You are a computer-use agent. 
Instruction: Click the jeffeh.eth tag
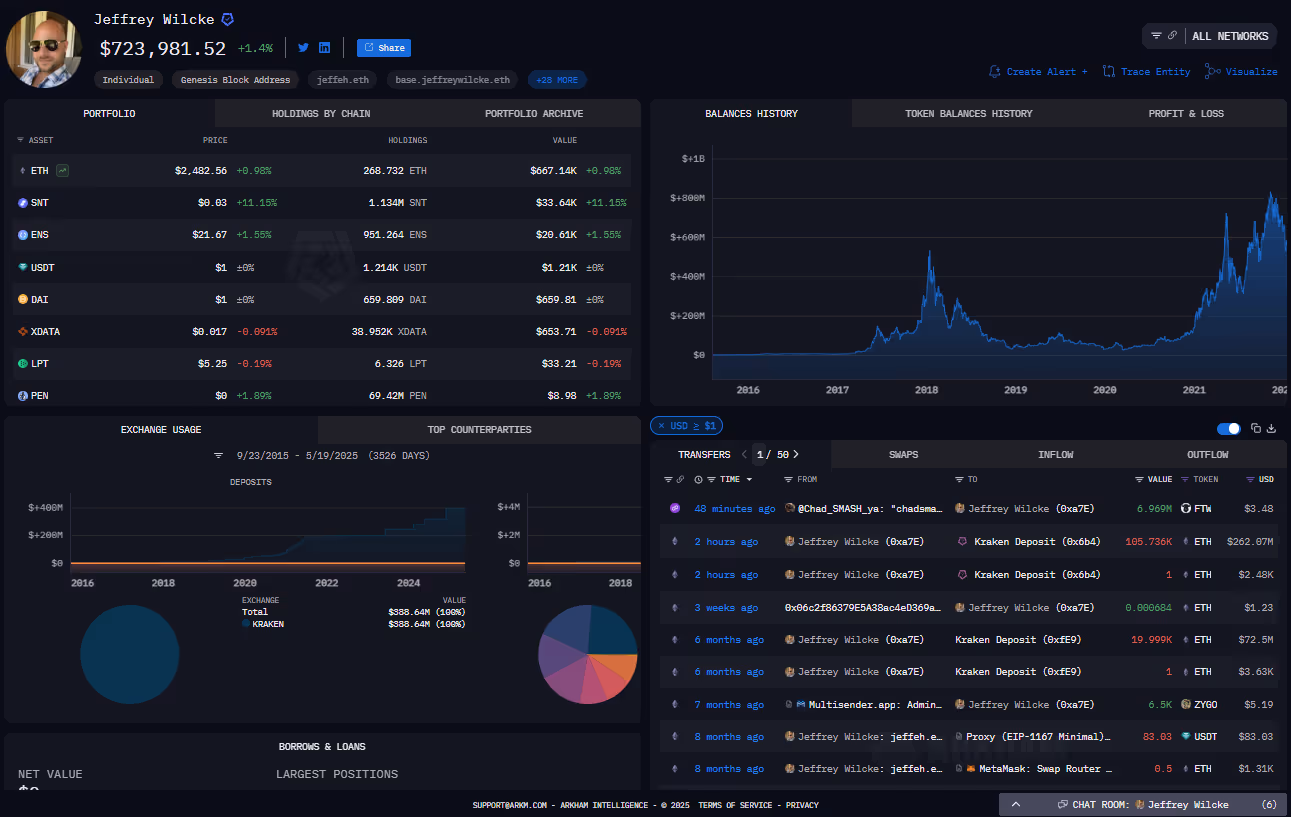point(342,80)
